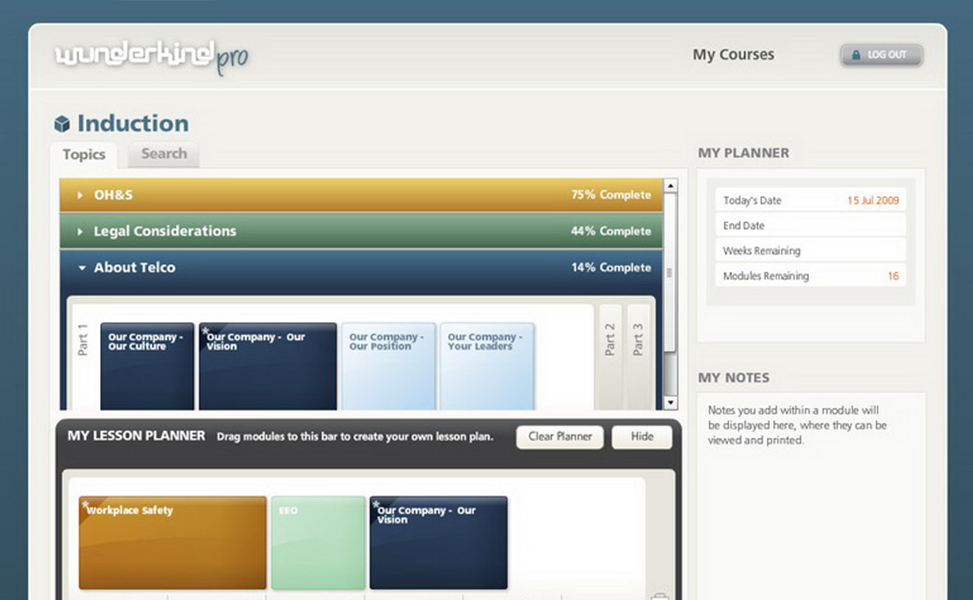The height and width of the screenshot is (600, 973).
Task: Click the Induction cube icon
Action: (62, 124)
